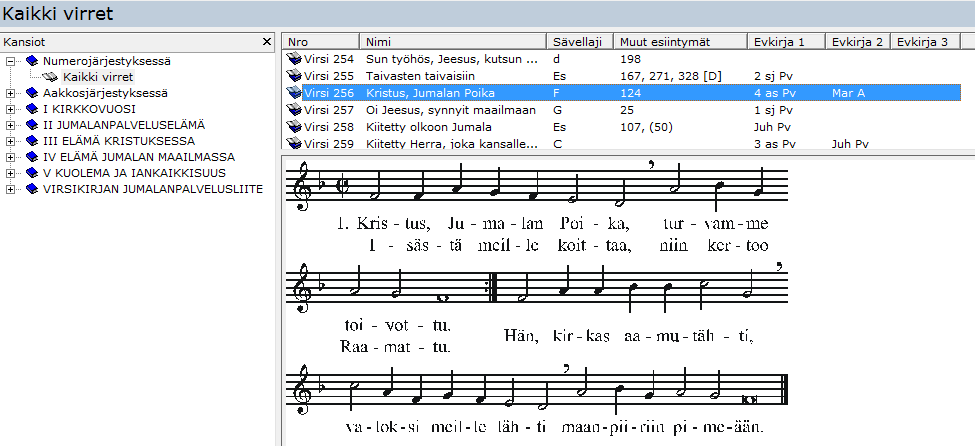Image resolution: width=975 pixels, height=446 pixels.
Task: Expand the V KUOLEMA JA IANKAIKKISUUS node
Action: click(11, 173)
